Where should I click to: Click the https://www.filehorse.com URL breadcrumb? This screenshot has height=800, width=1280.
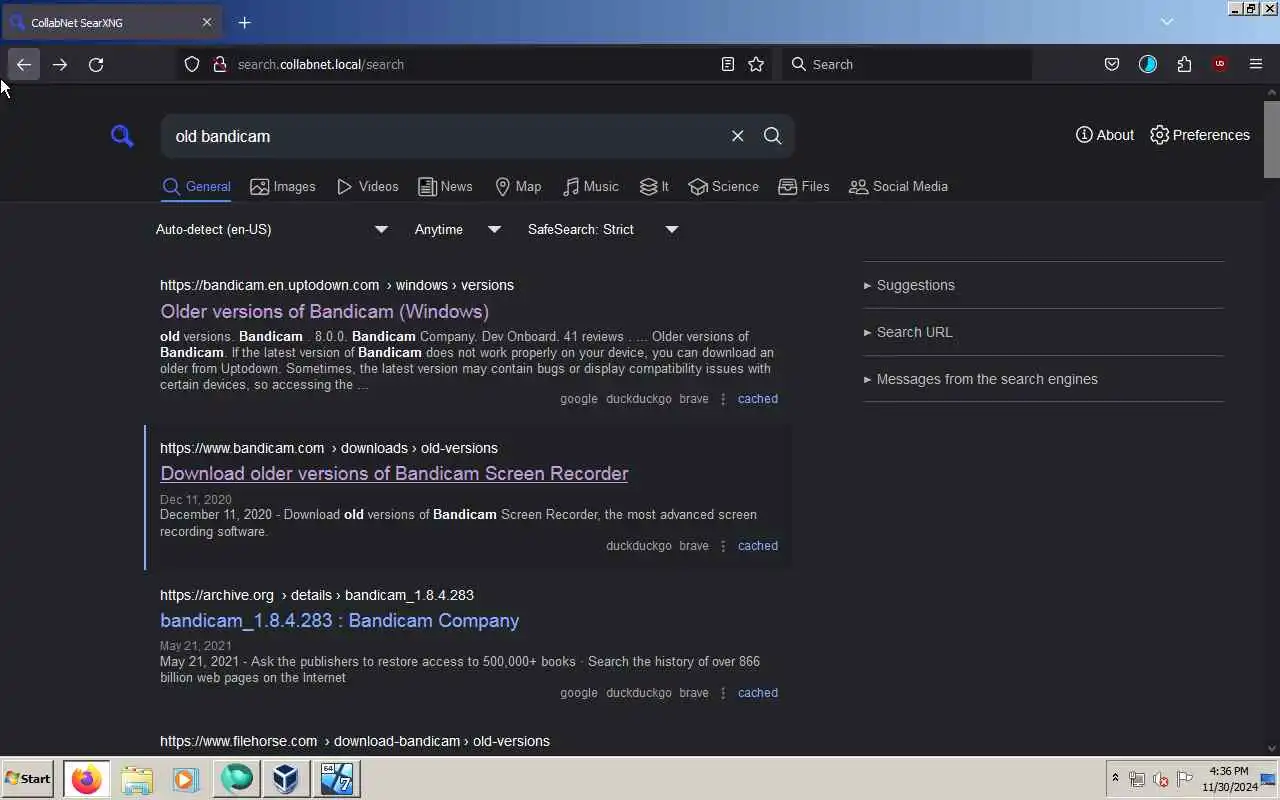[238, 741]
